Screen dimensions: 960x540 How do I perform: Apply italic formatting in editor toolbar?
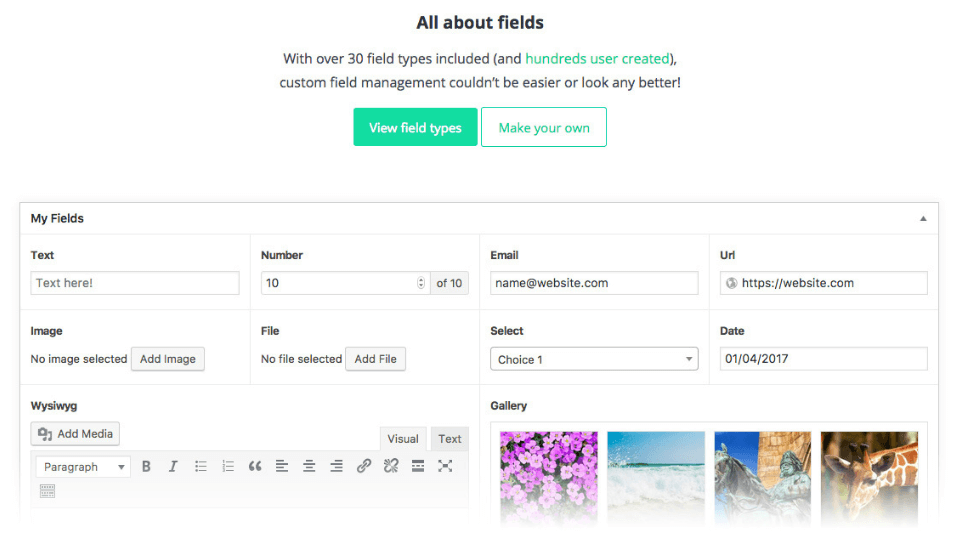[x=173, y=467]
